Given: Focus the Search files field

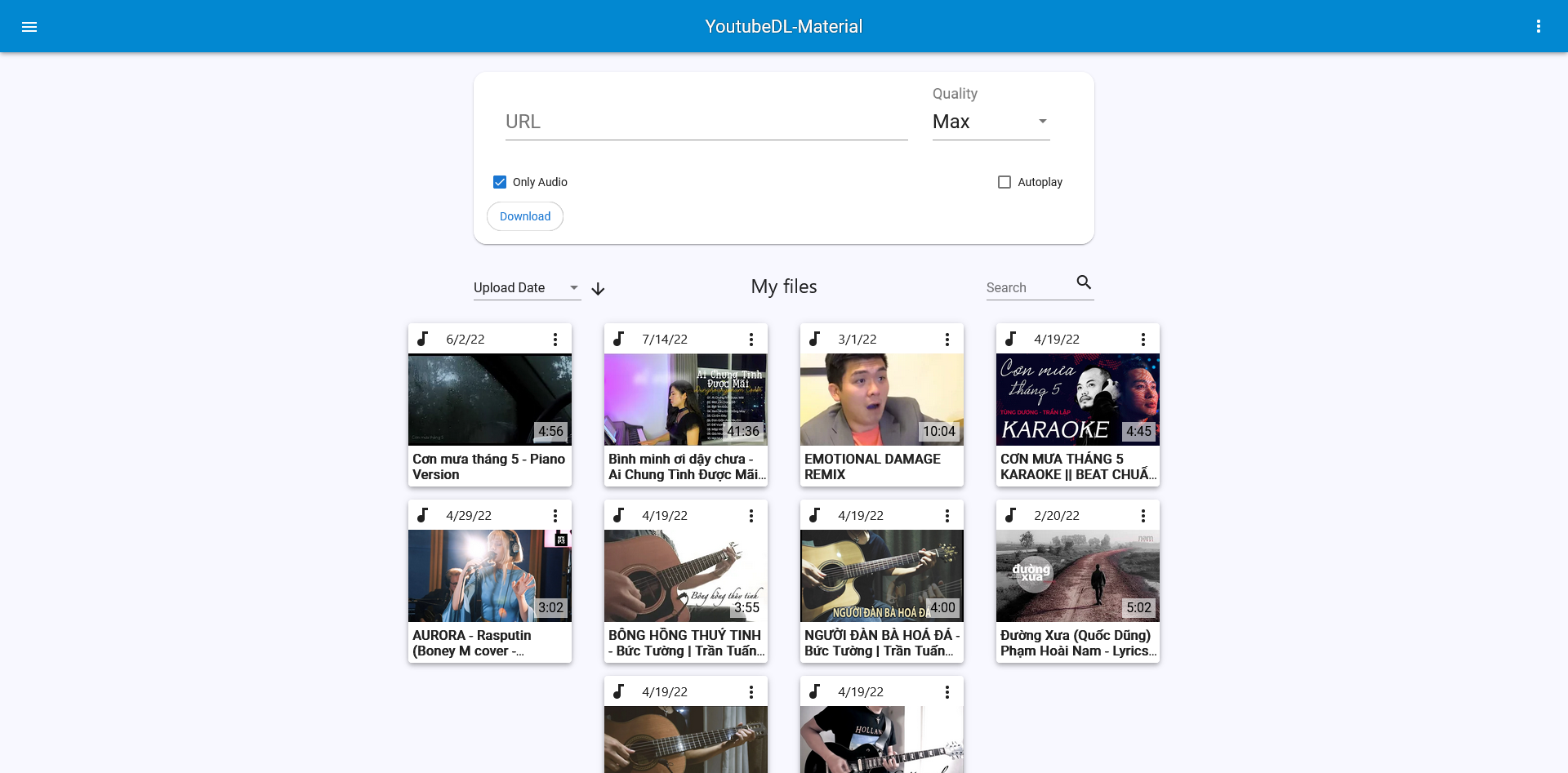Looking at the screenshot, I should (x=1029, y=287).
